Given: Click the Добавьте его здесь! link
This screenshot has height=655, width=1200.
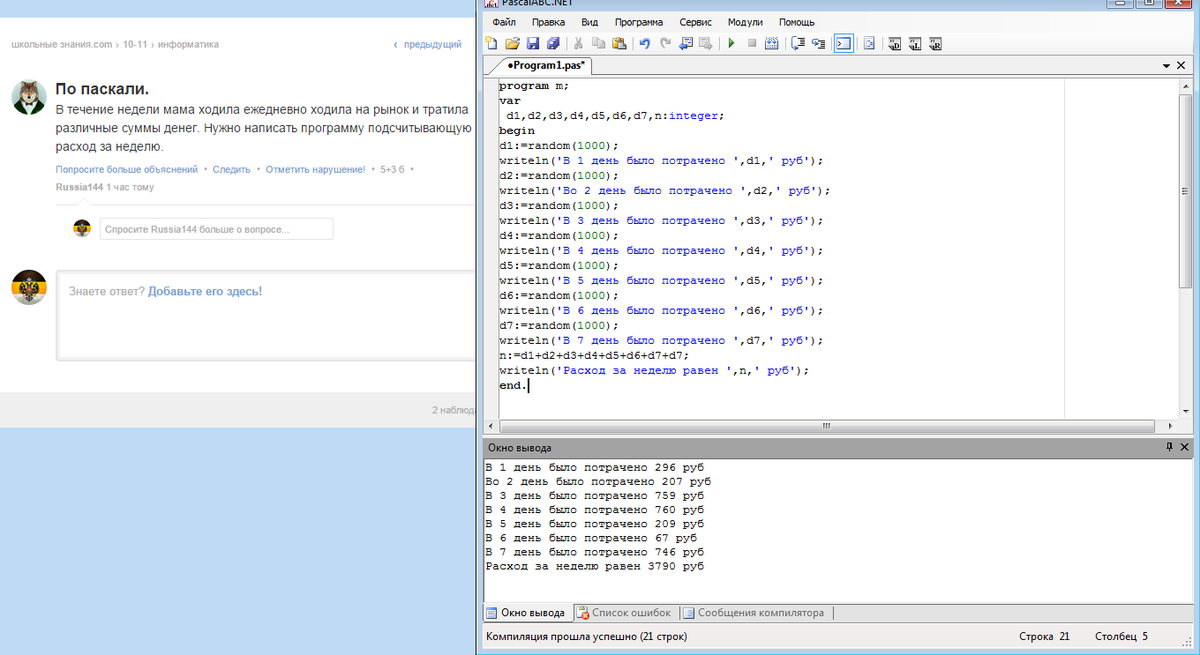Looking at the screenshot, I should [205, 291].
